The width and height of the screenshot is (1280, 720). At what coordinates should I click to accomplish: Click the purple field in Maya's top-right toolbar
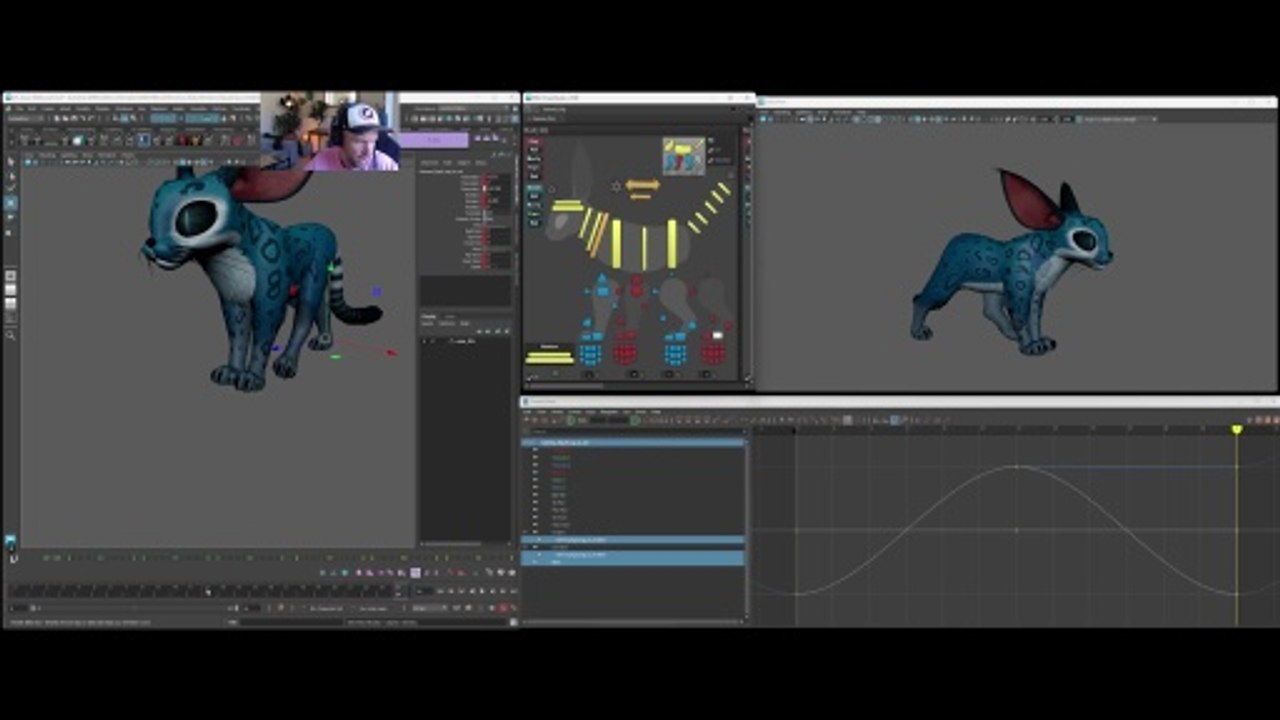(433, 140)
